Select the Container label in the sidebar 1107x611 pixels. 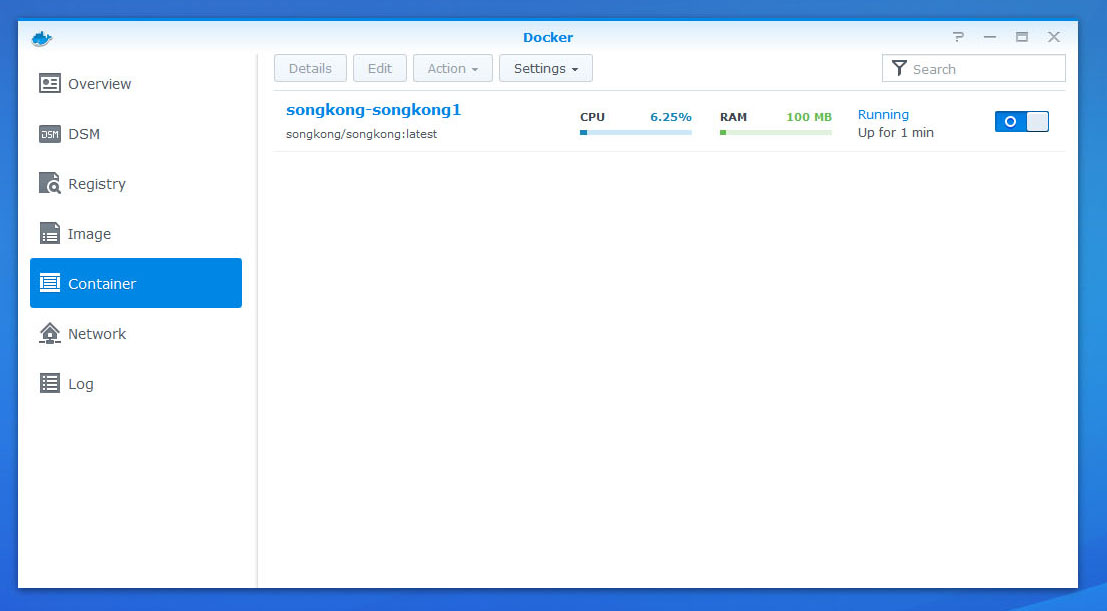coord(102,283)
